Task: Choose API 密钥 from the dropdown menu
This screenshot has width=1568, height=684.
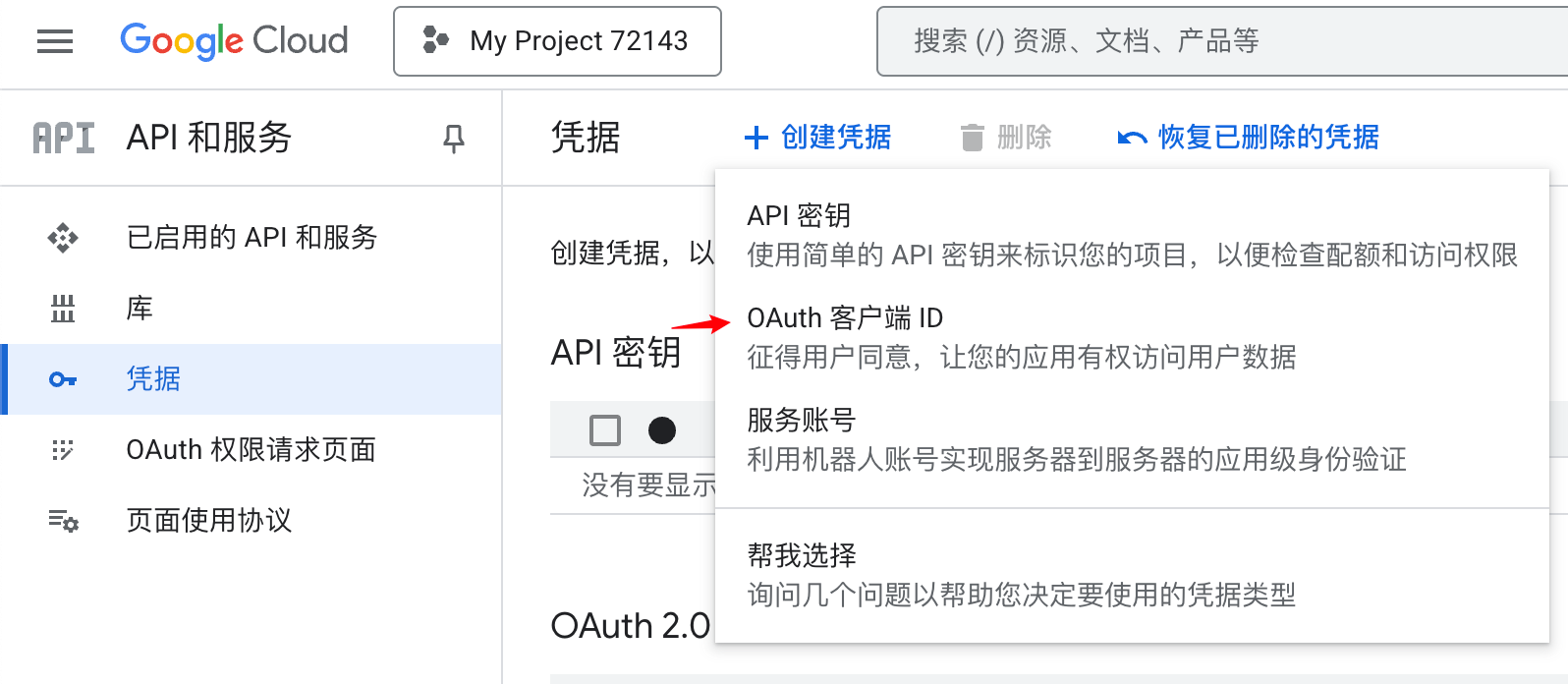Action: (1132, 236)
